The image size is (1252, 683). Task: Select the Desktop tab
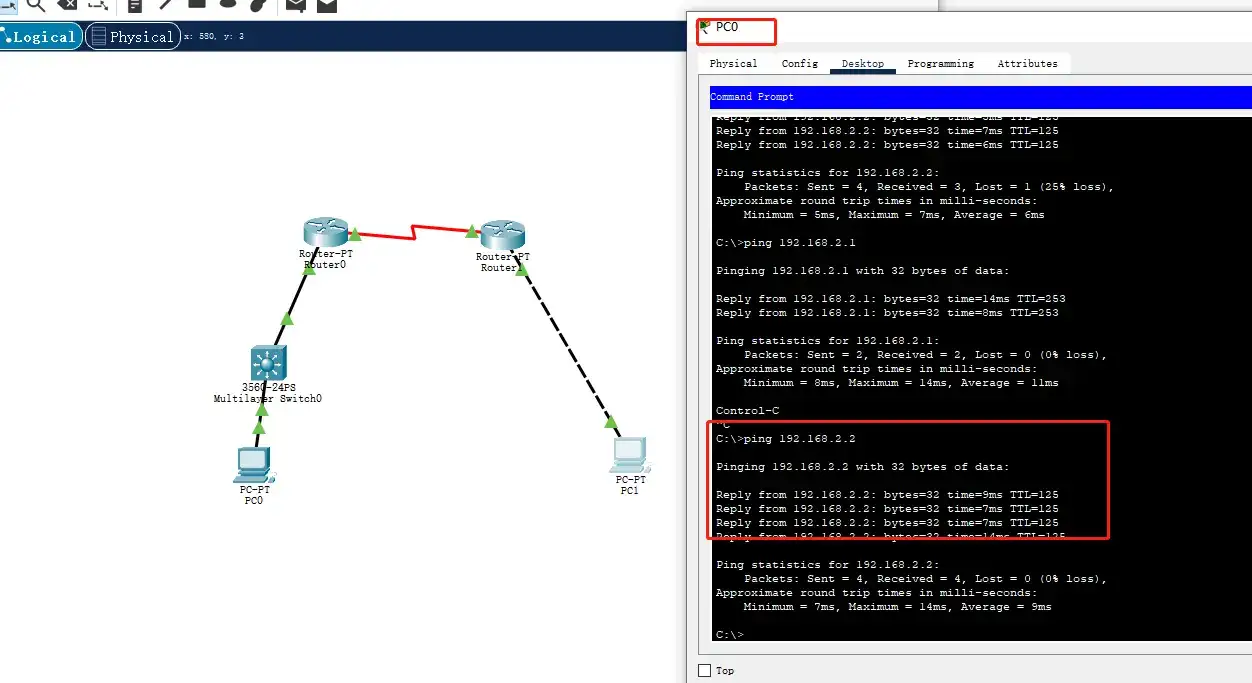[x=862, y=63]
